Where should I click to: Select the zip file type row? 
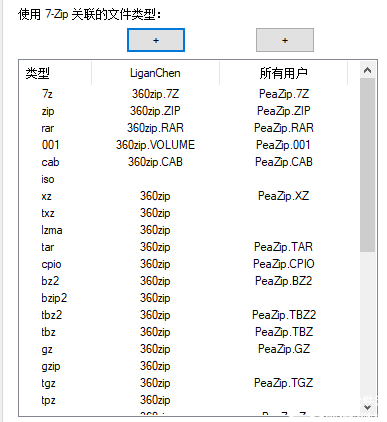189,111
